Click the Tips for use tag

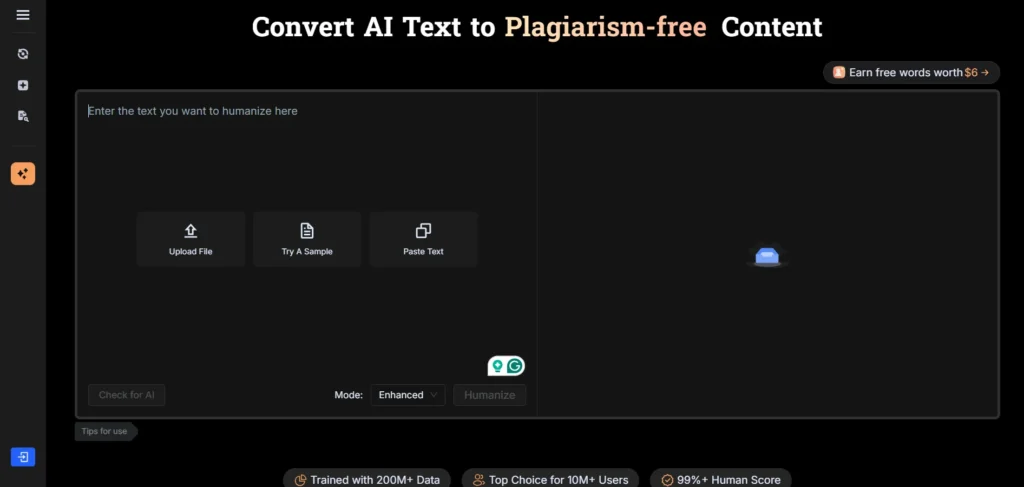106,432
